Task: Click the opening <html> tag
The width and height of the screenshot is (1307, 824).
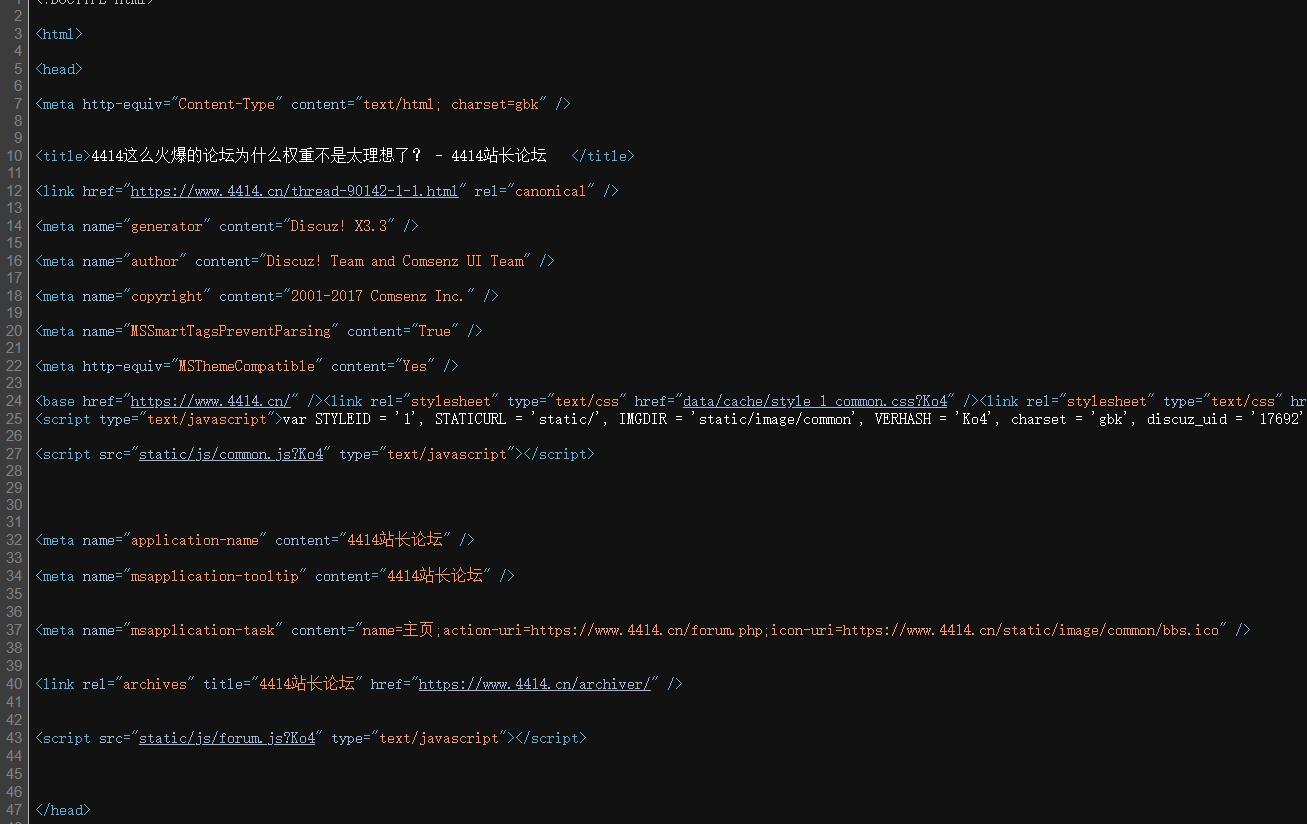Action: coord(59,34)
